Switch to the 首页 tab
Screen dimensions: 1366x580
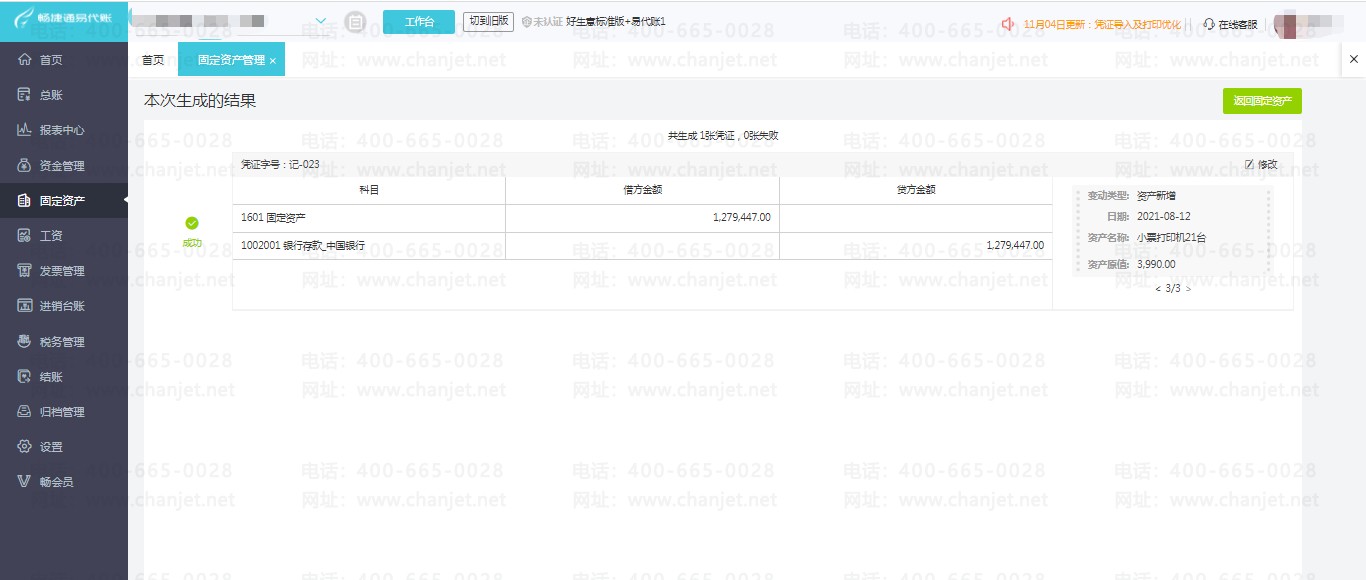[153, 60]
